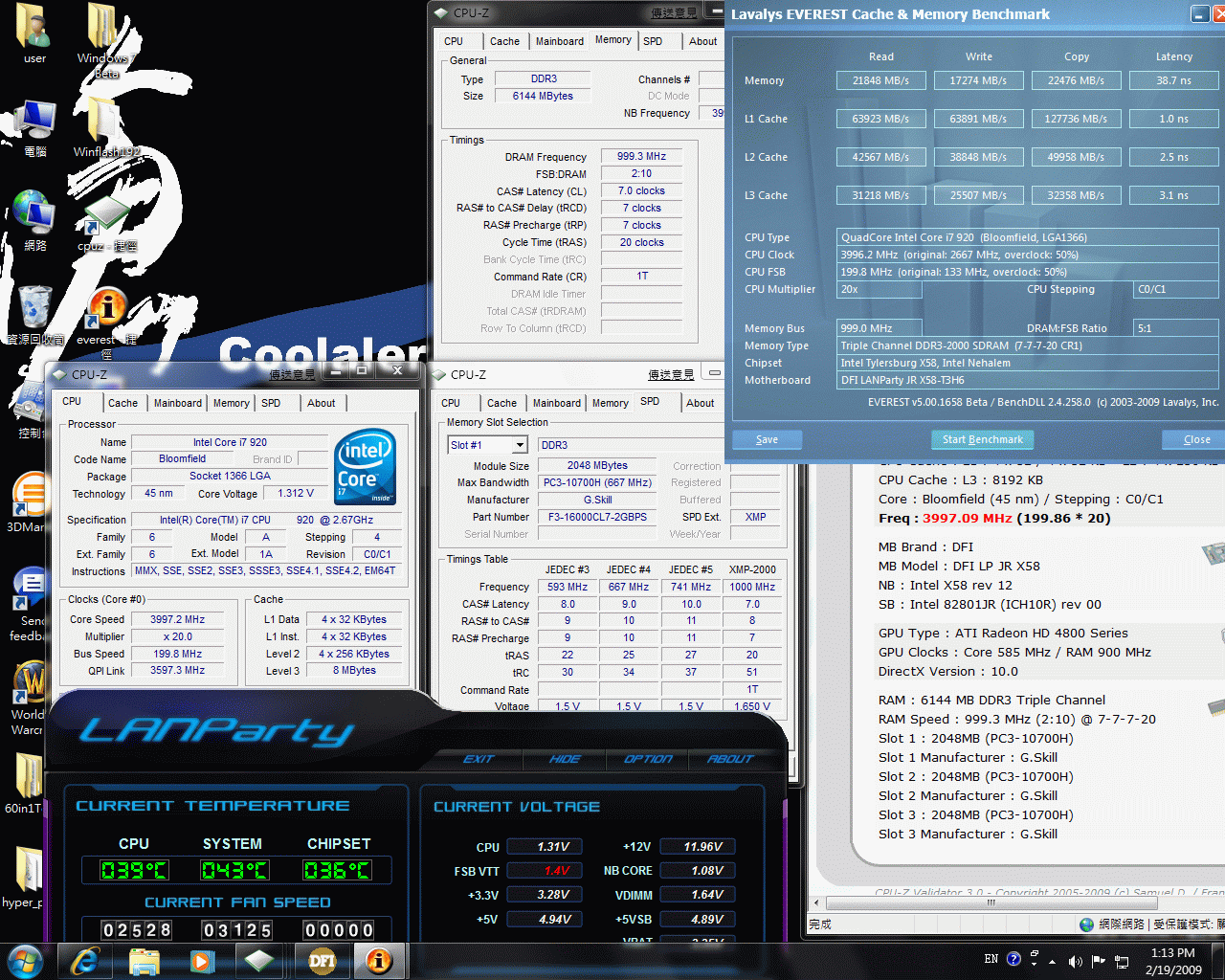The width and height of the screenshot is (1225, 980).
Task: Click the network icon in the system tray
Action: point(1122,961)
